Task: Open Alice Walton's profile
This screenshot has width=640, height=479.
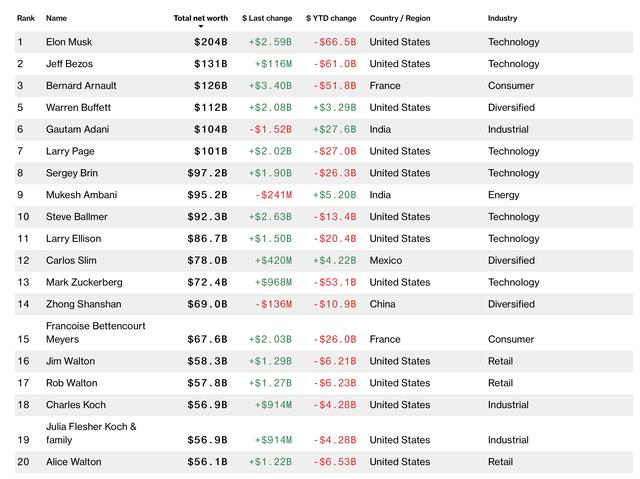Action: pos(73,462)
